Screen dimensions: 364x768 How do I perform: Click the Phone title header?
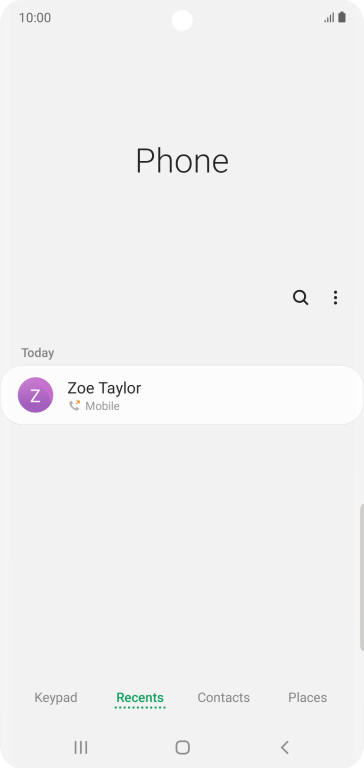coord(182,161)
